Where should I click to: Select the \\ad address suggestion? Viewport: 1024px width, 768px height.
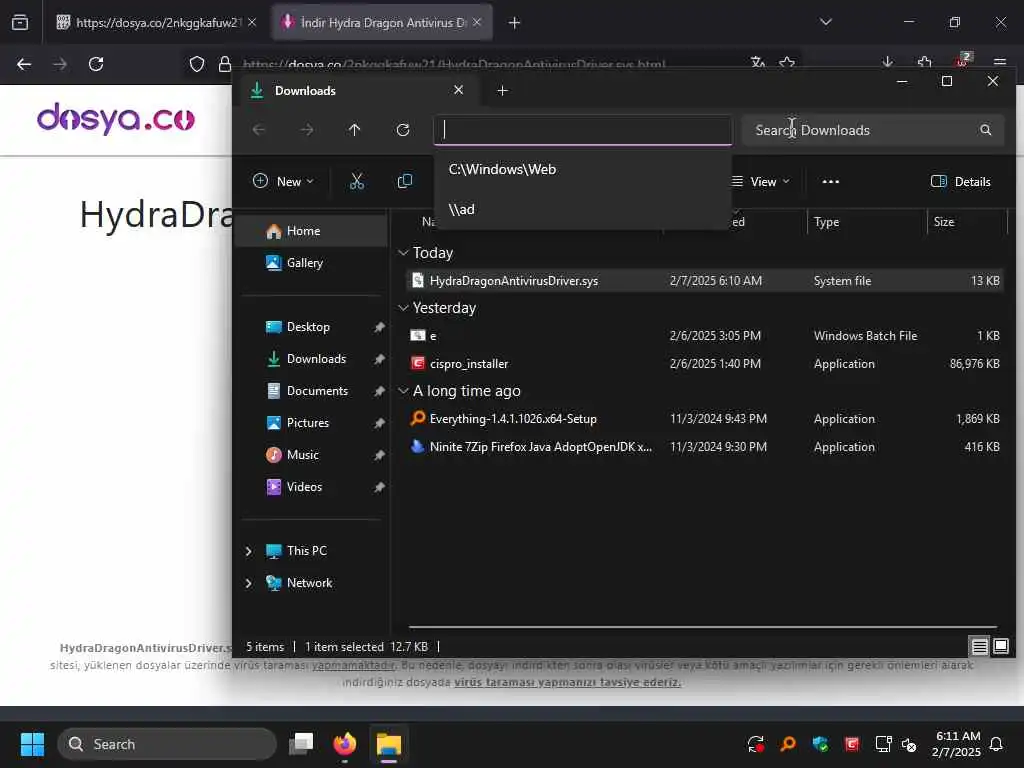click(x=583, y=209)
